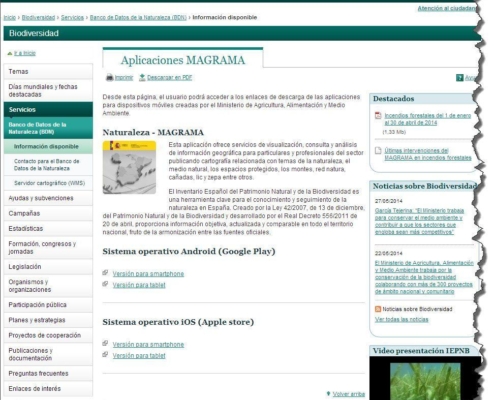Open Planes y estrategias menu item
The width and height of the screenshot is (495, 400).
click(x=48, y=320)
